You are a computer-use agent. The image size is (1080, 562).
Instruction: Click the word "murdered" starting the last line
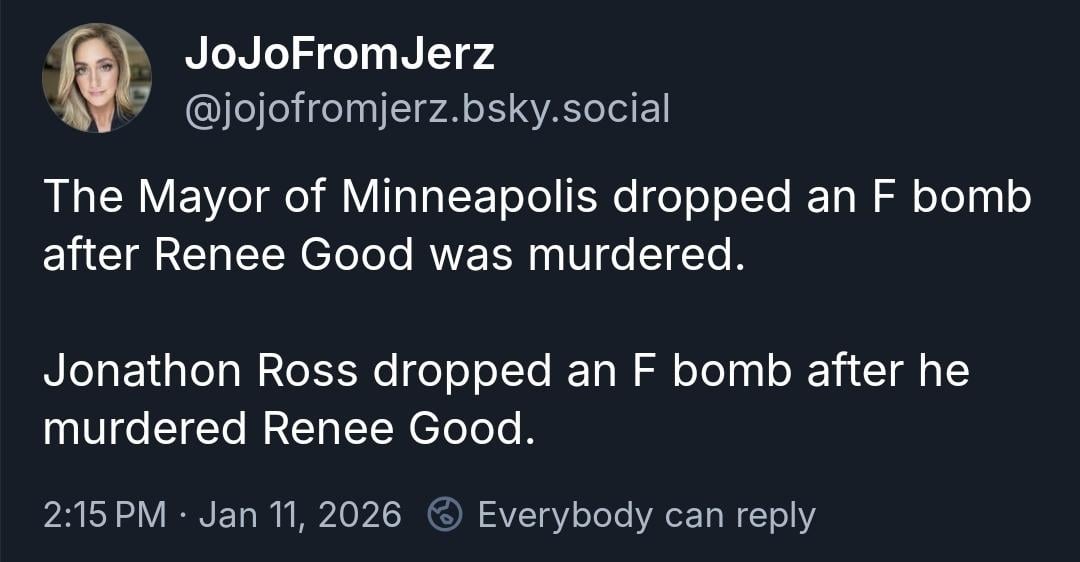pyautogui.click(x=144, y=428)
